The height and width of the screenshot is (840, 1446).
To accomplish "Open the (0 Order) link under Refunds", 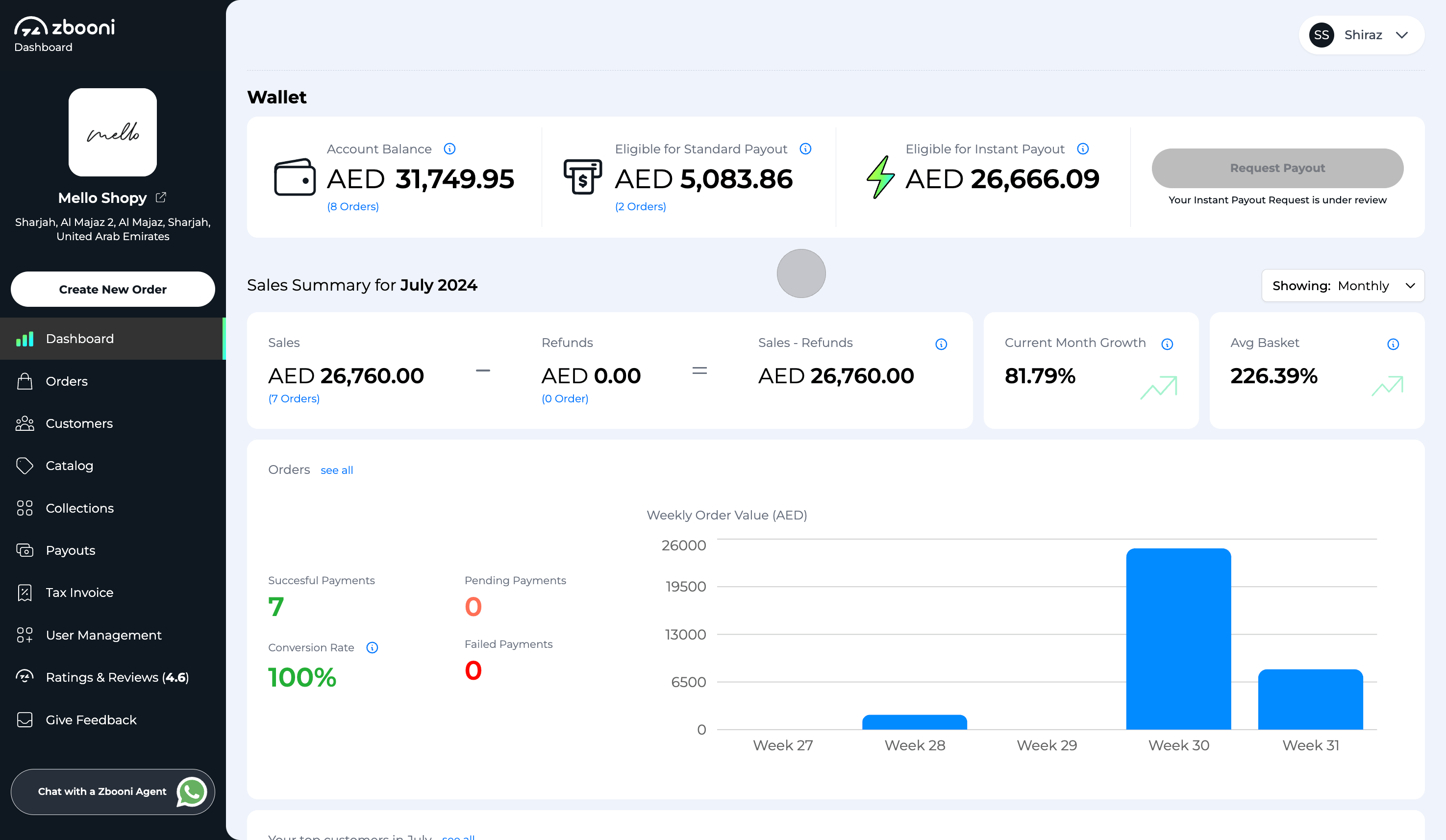I will pos(565,399).
